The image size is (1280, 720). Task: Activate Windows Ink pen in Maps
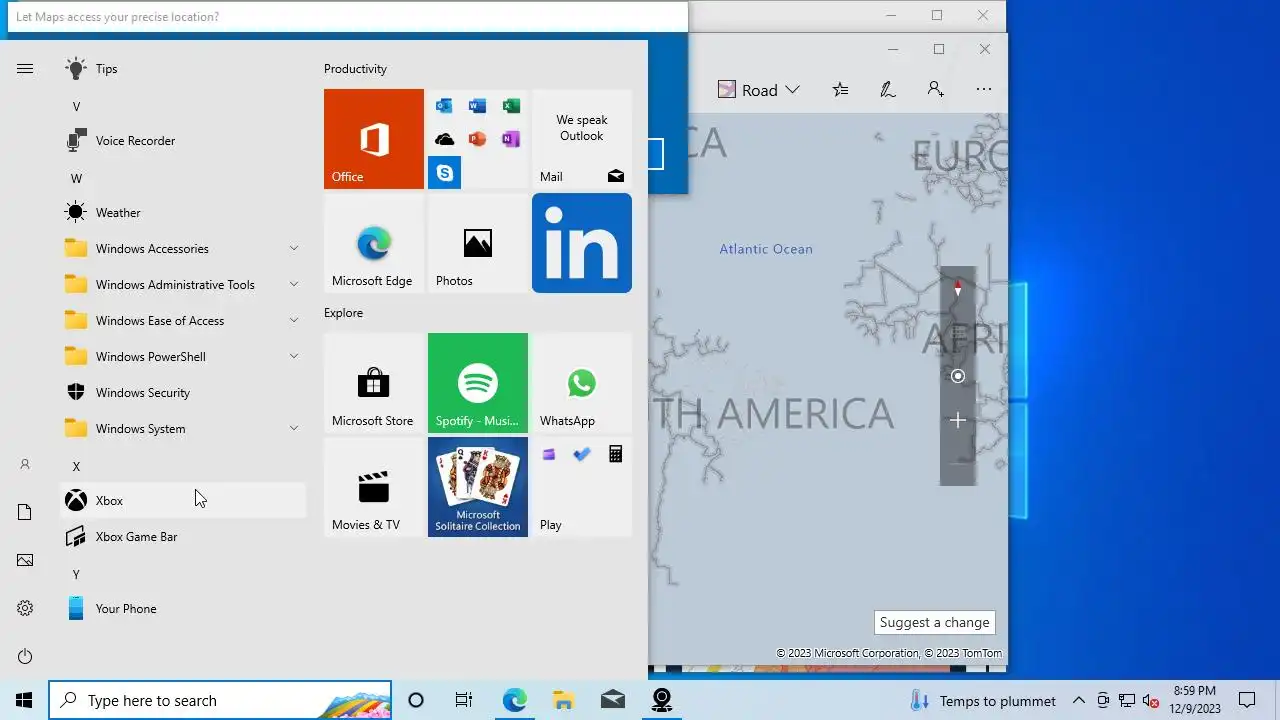tap(887, 90)
